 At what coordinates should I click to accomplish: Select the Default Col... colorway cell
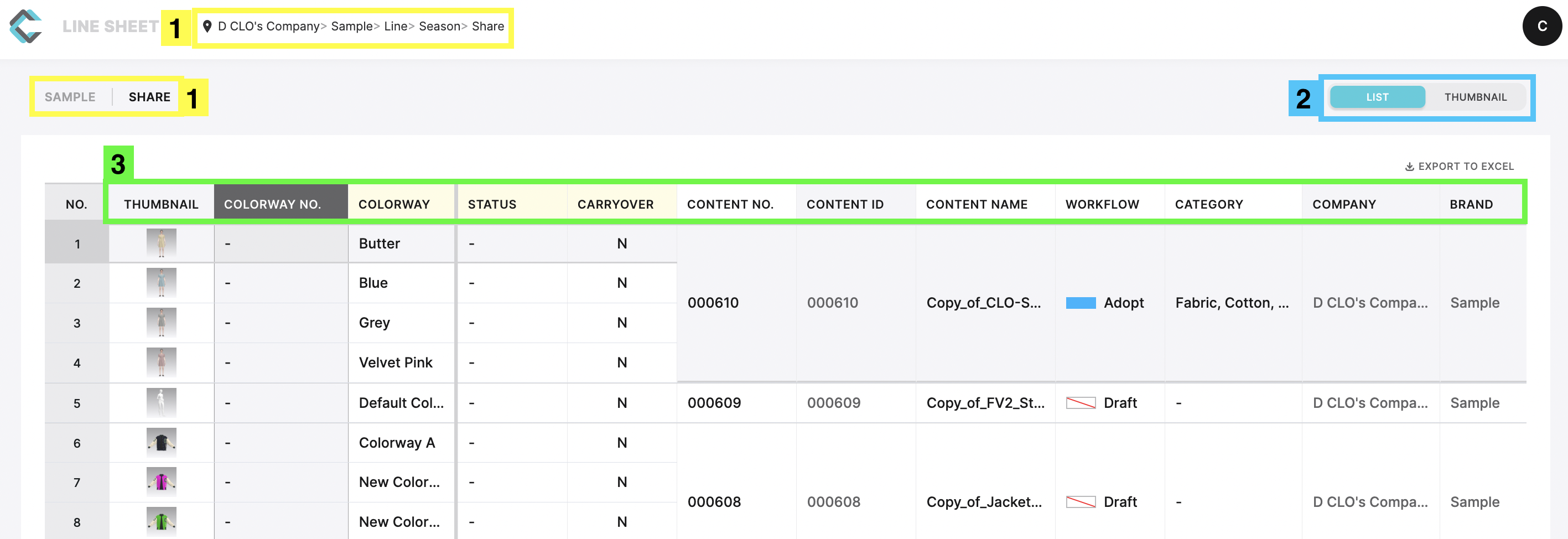[x=401, y=402]
